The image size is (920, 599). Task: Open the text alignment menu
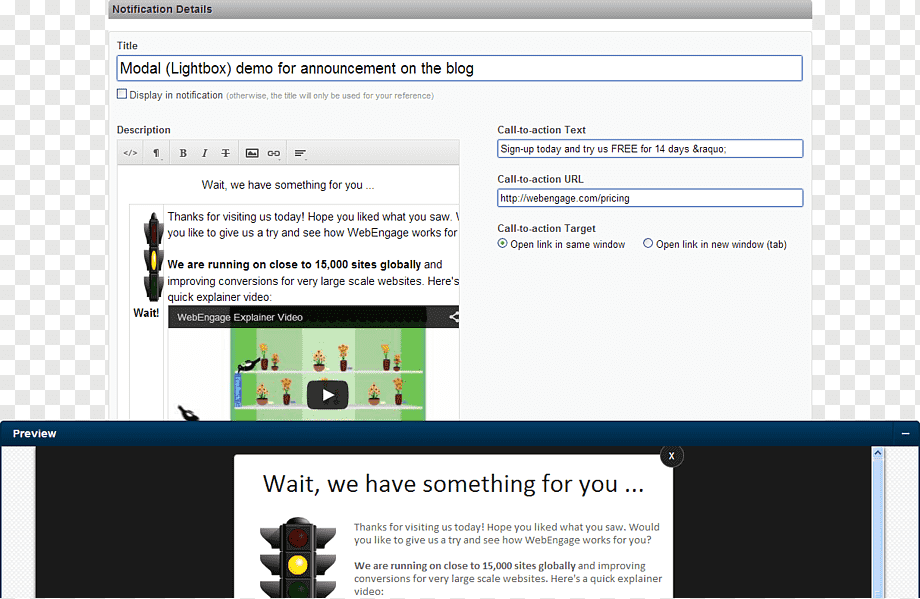300,153
